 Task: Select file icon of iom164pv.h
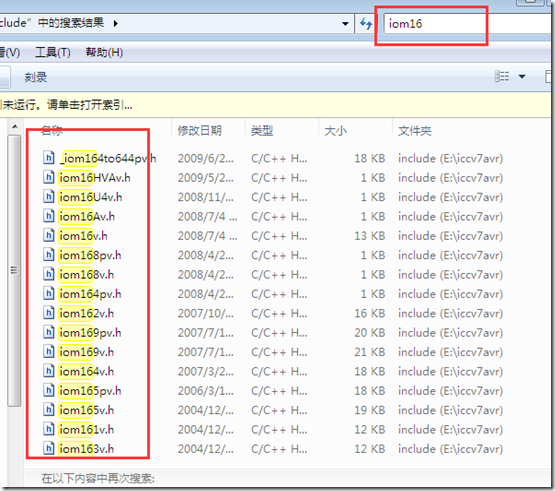coord(49,293)
